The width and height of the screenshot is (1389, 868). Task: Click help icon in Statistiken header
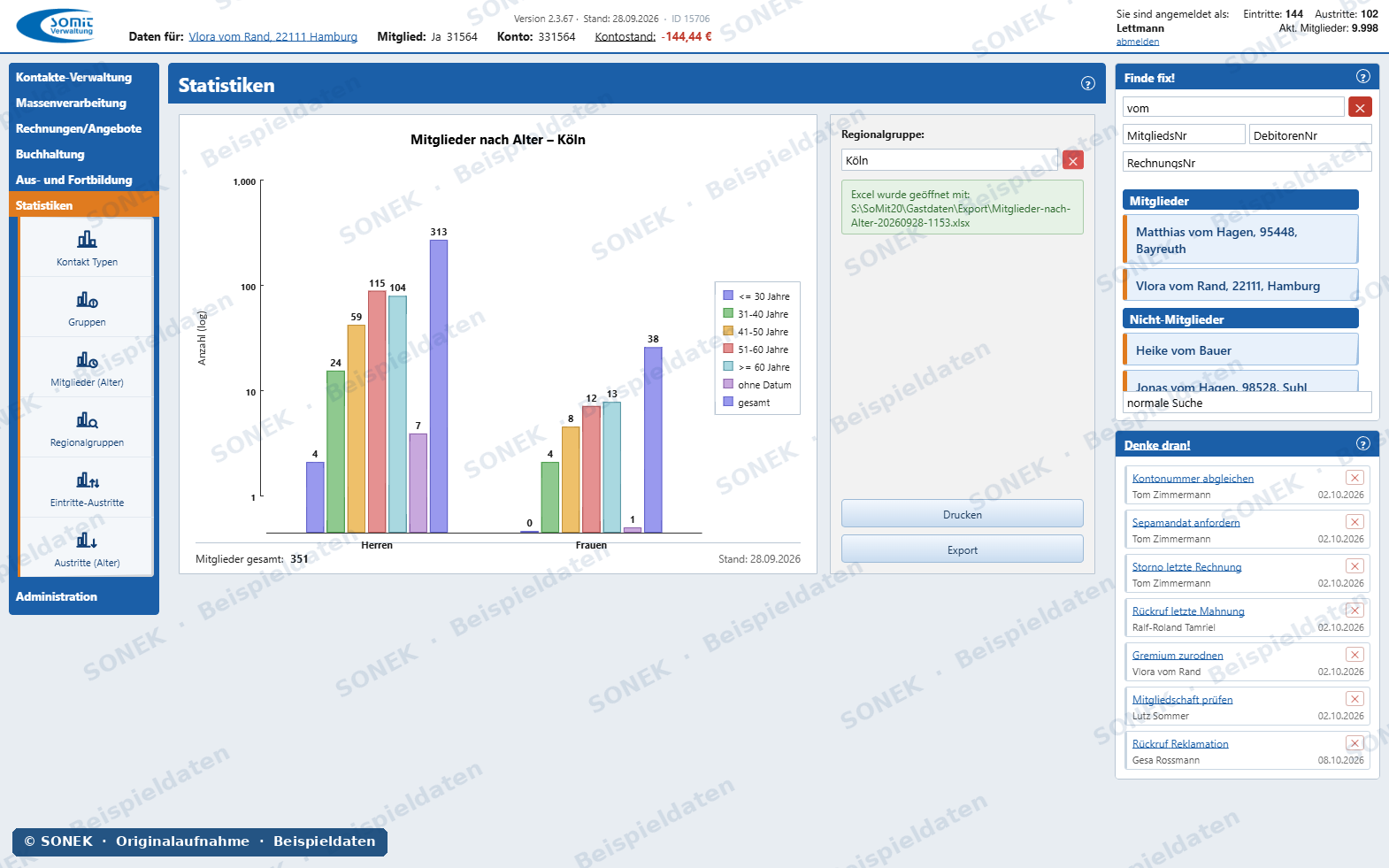pos(1088,84)
